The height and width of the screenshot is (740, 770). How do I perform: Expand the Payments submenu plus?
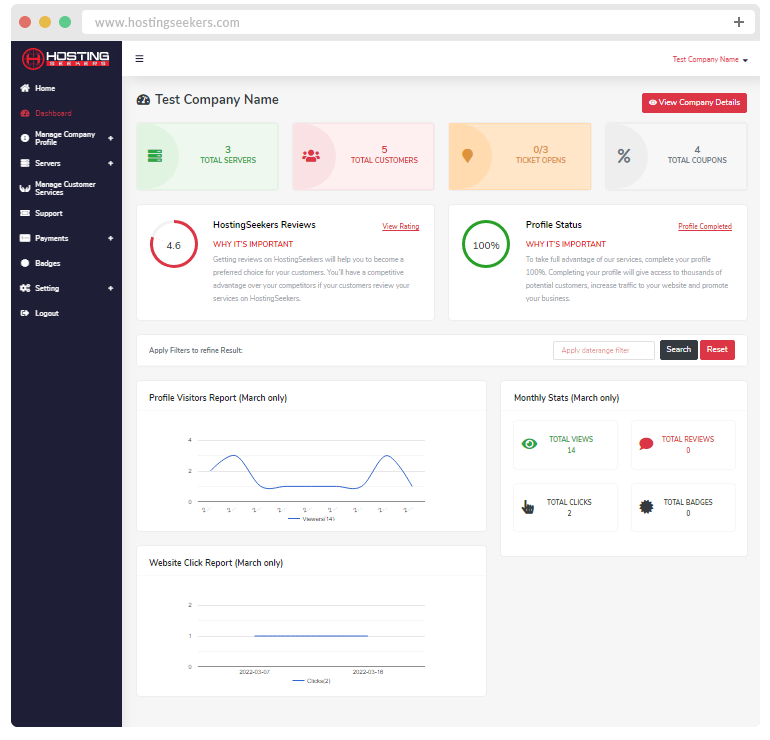[x=110, y=238]
